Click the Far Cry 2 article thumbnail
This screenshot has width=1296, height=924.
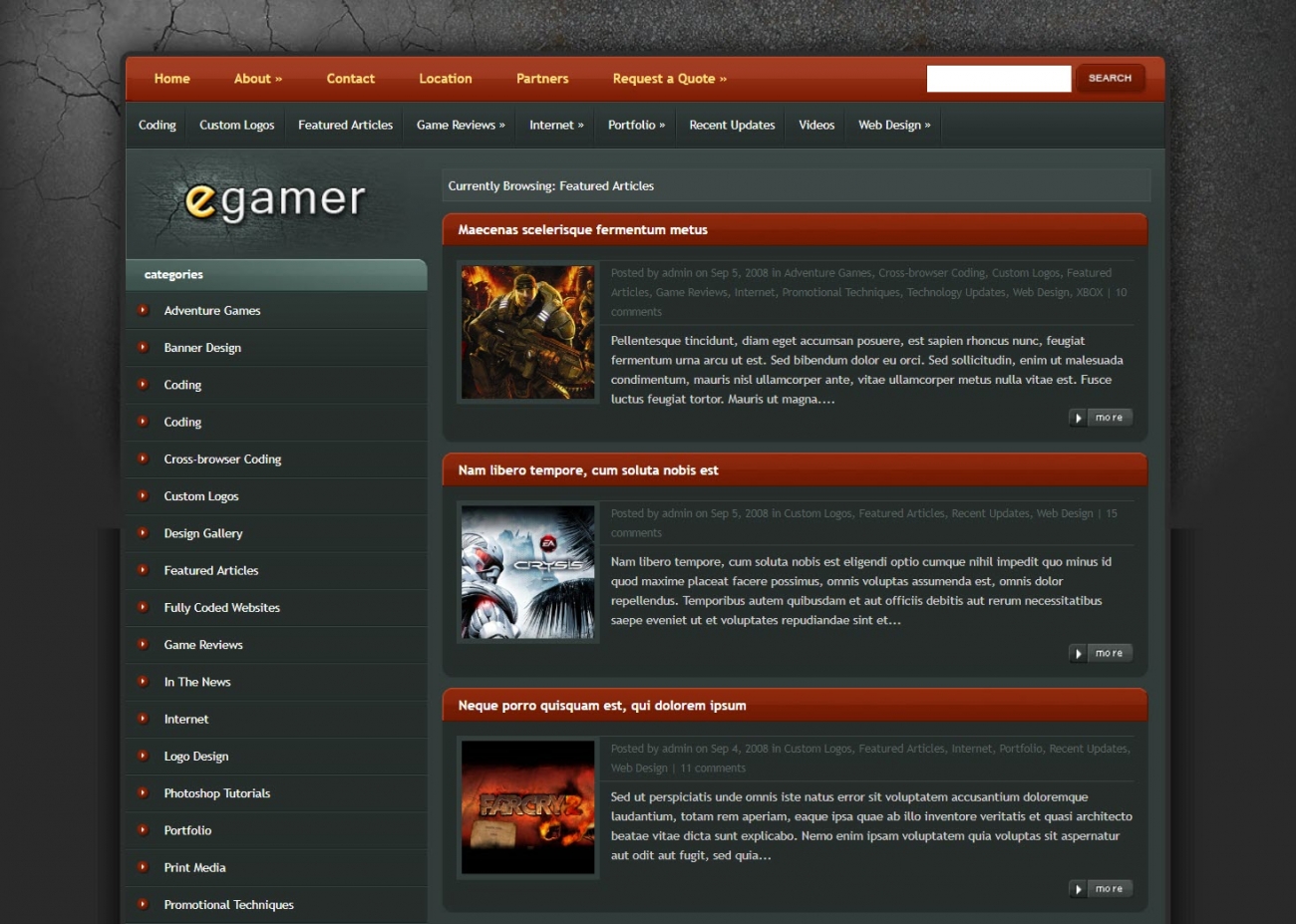click(527, 807)
